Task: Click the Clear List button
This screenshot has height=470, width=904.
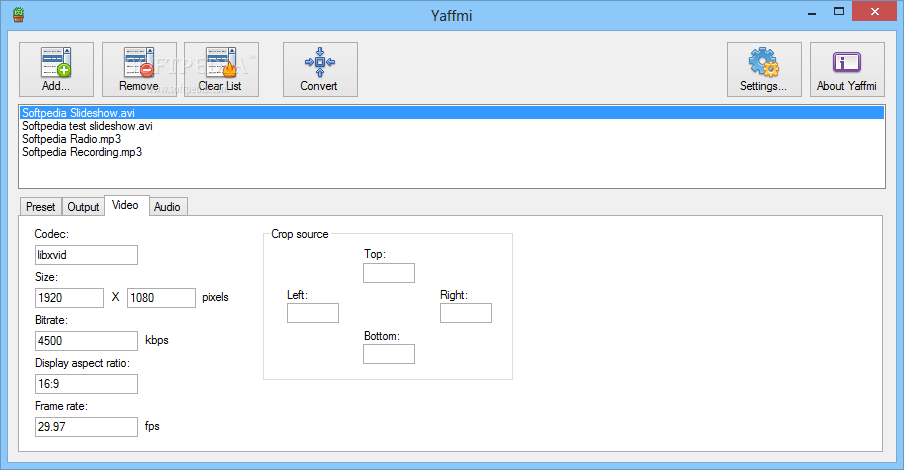Action: tap(221, 69)
